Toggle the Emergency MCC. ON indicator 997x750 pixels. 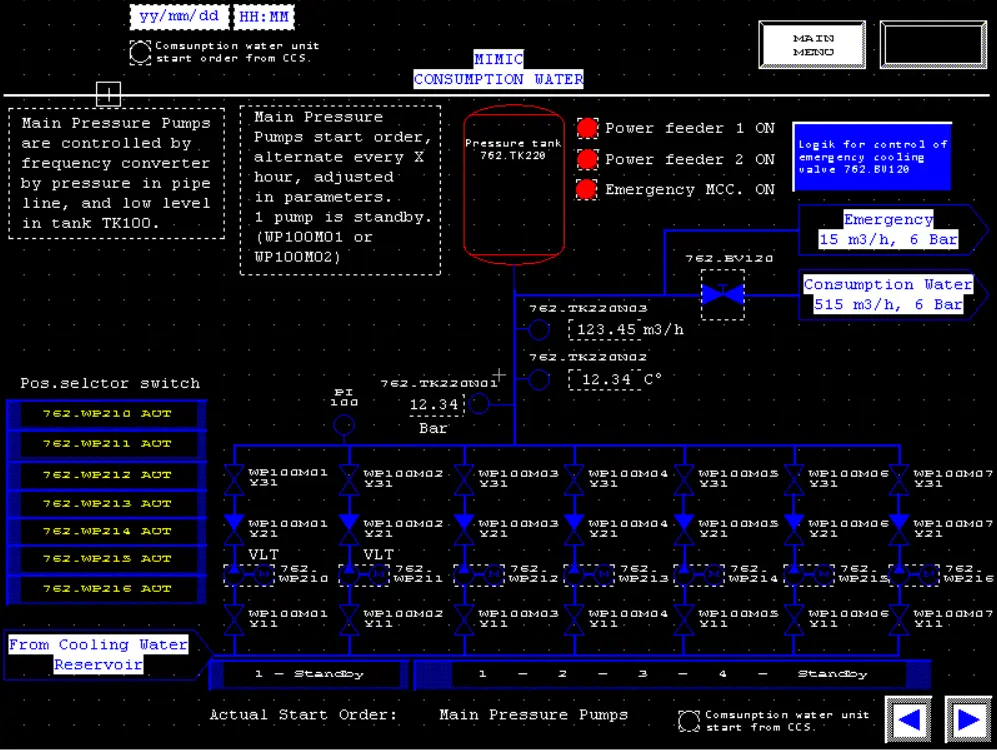[x=587, y=189]
